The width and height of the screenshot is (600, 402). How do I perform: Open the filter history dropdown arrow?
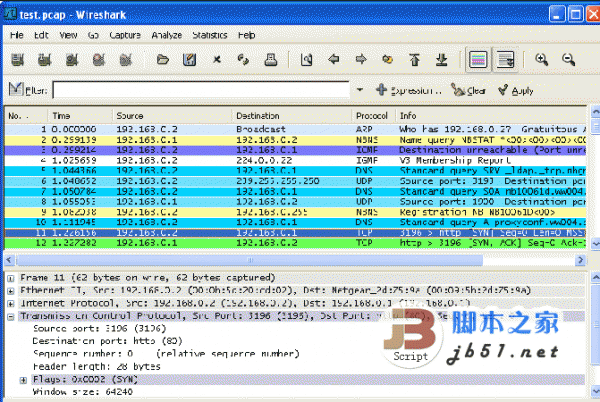[x=360, y=90]
